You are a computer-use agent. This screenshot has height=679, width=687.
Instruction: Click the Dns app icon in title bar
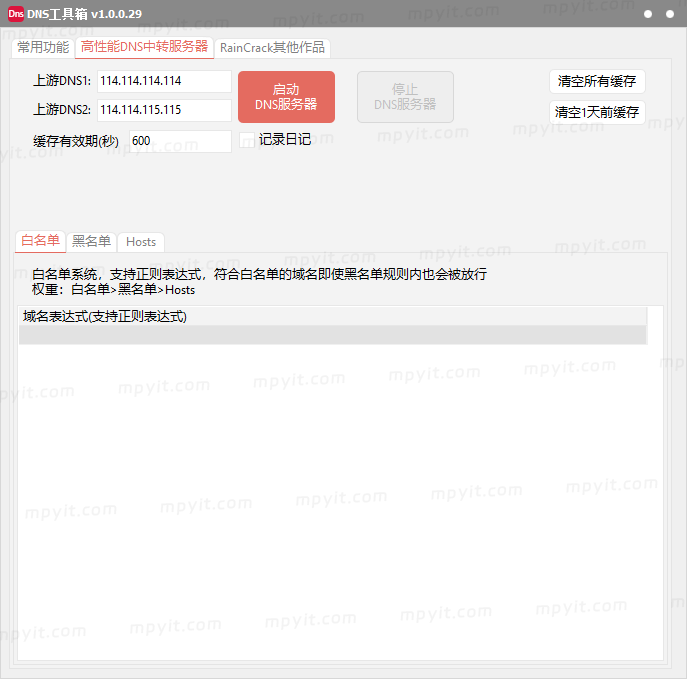[16, 14]
